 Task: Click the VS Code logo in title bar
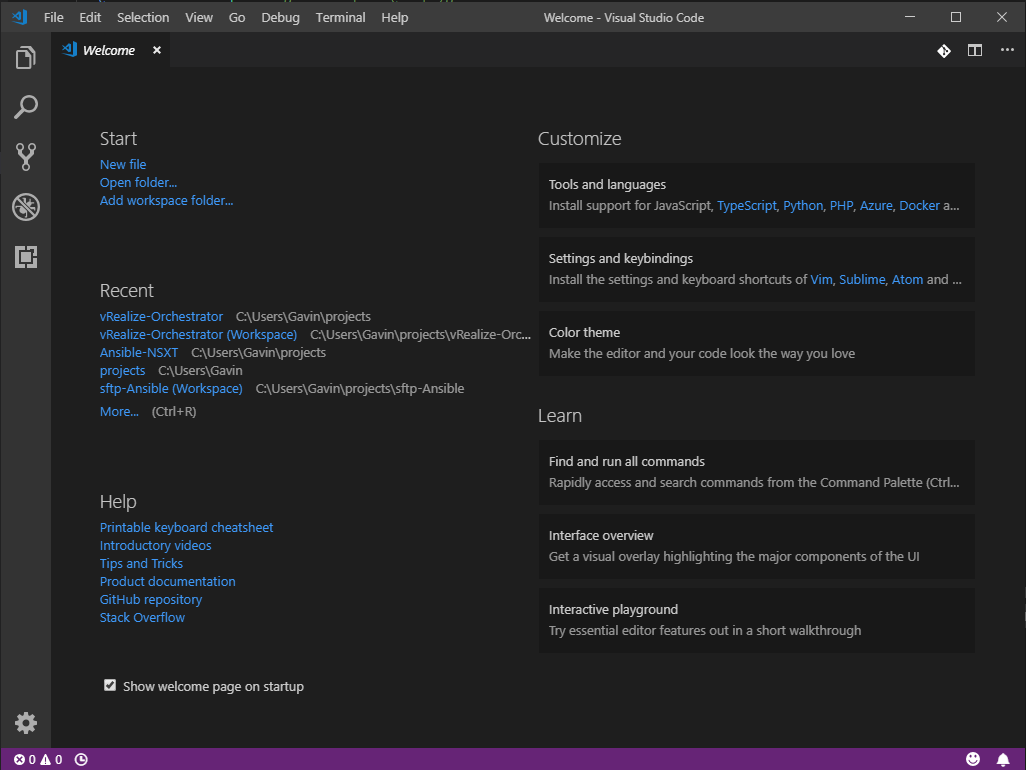20,17
